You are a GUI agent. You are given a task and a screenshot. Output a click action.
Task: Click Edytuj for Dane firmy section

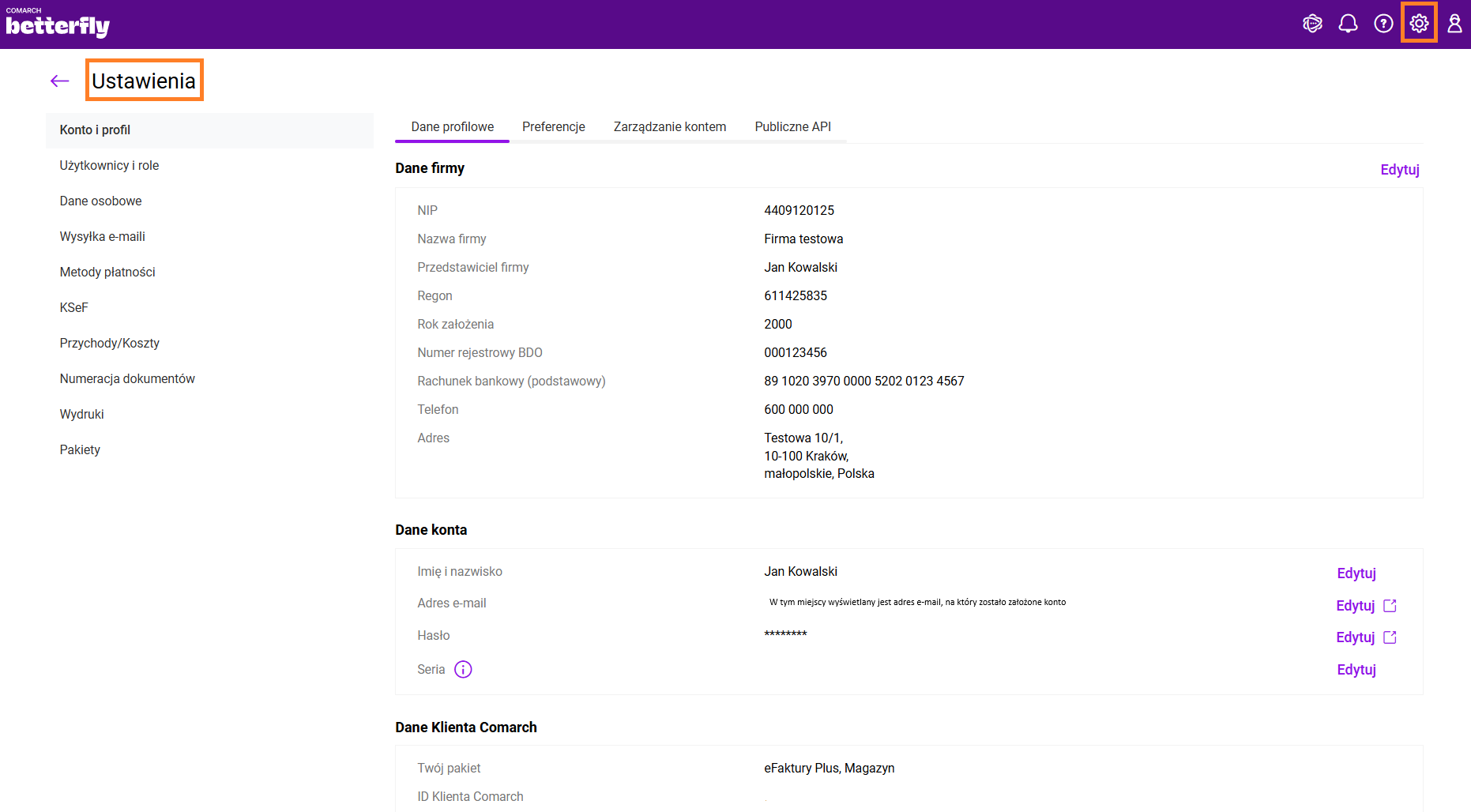coord(1399,170)
